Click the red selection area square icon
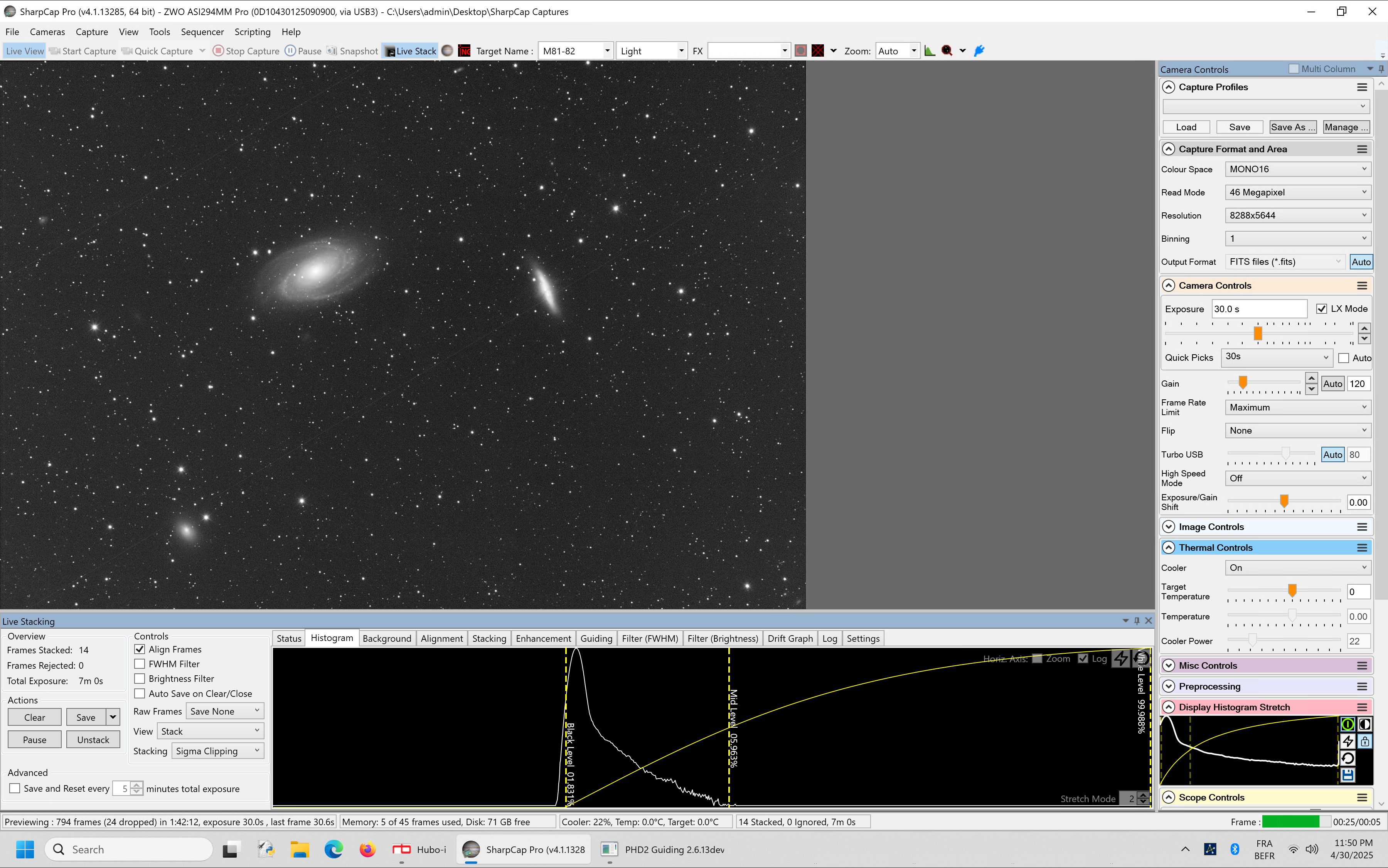The width and height of the screenshot is (1388, 868). point(800,51)
